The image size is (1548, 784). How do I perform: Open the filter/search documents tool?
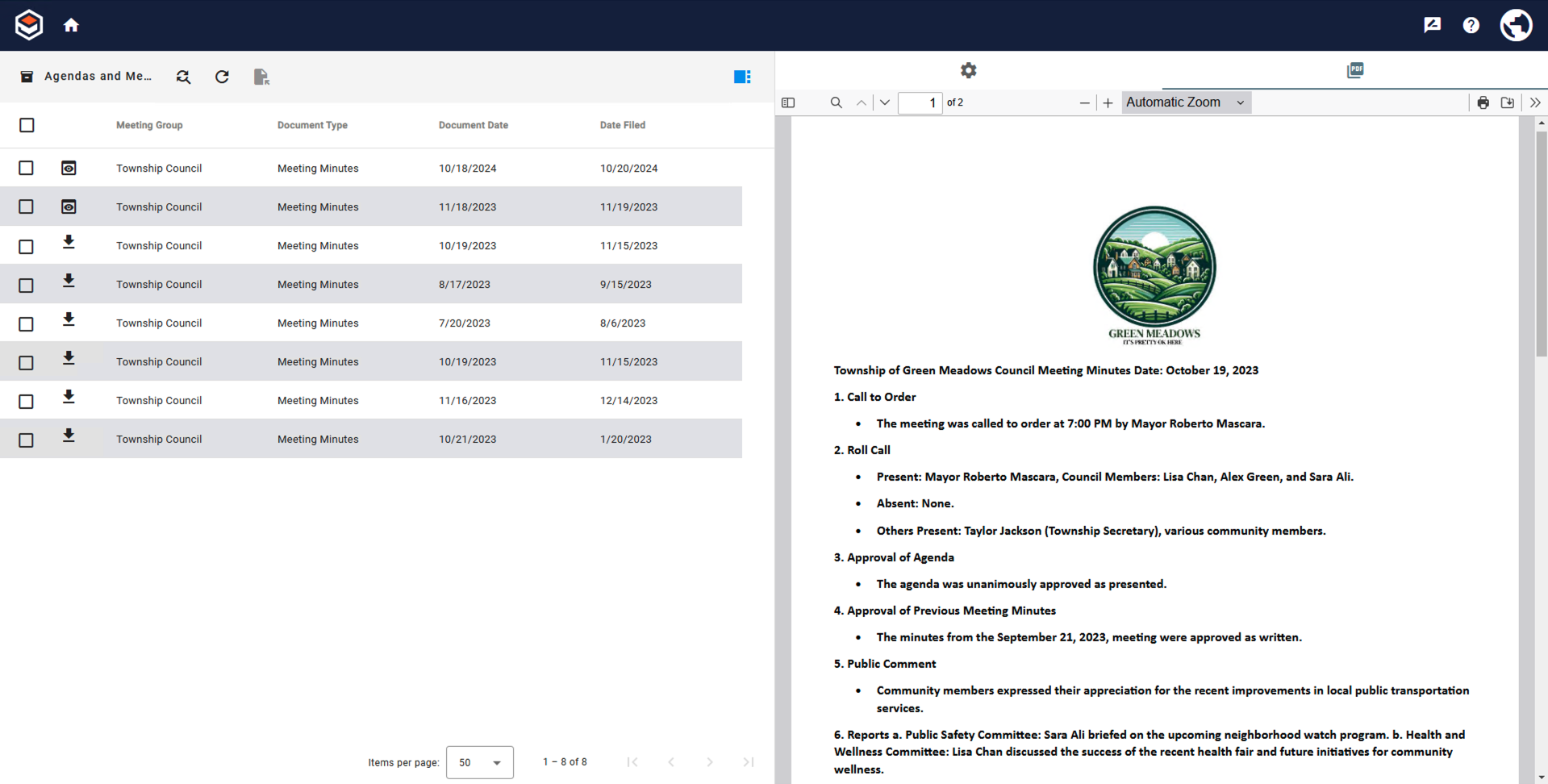183,77
